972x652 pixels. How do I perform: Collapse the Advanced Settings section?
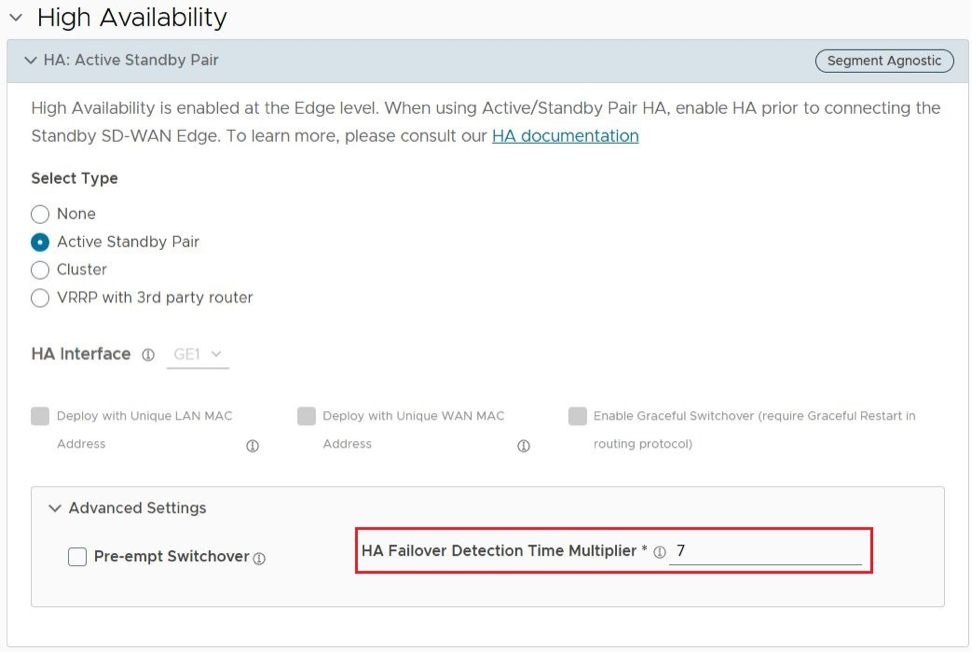point(55,508)
